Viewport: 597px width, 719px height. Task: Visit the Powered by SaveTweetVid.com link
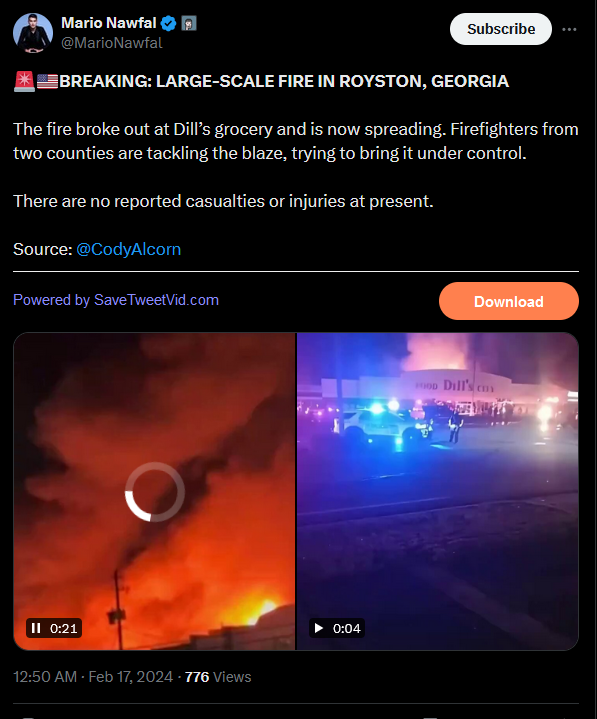[116, 300]
